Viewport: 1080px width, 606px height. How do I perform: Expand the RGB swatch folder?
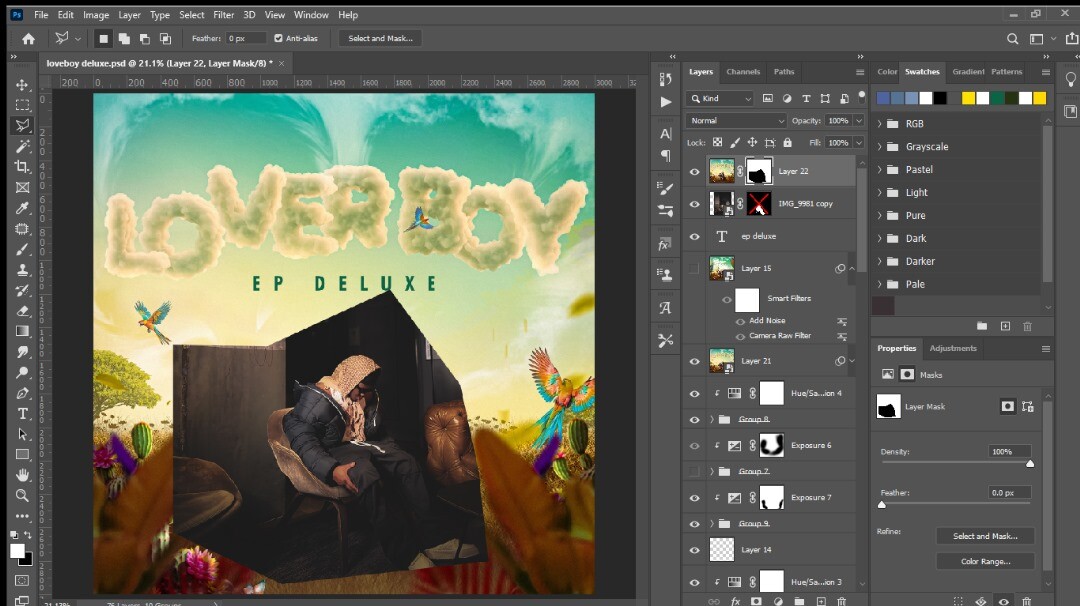(x=880, y=124)
